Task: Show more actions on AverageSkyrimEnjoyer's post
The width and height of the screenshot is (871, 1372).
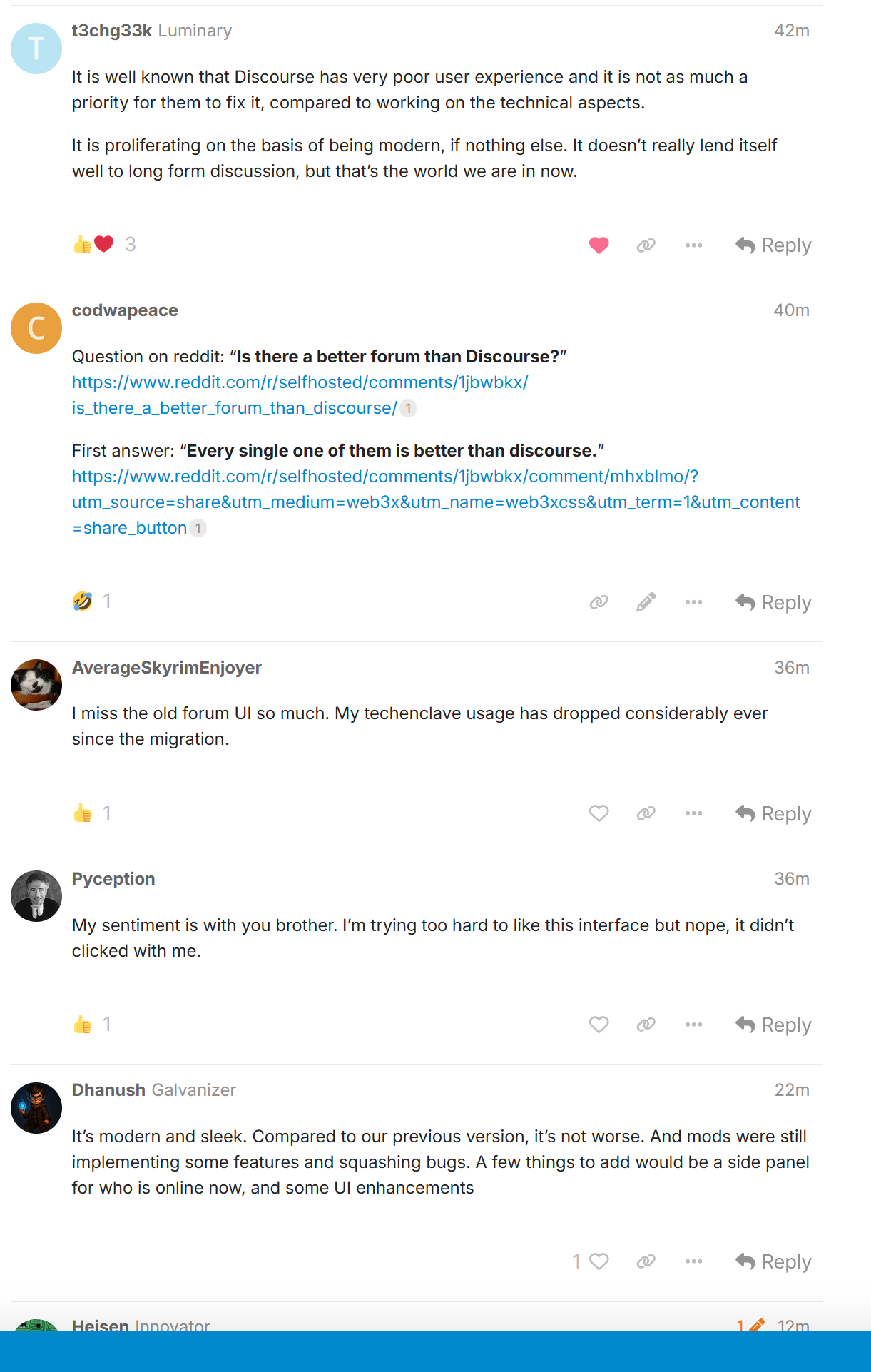Action: [693, 813]
